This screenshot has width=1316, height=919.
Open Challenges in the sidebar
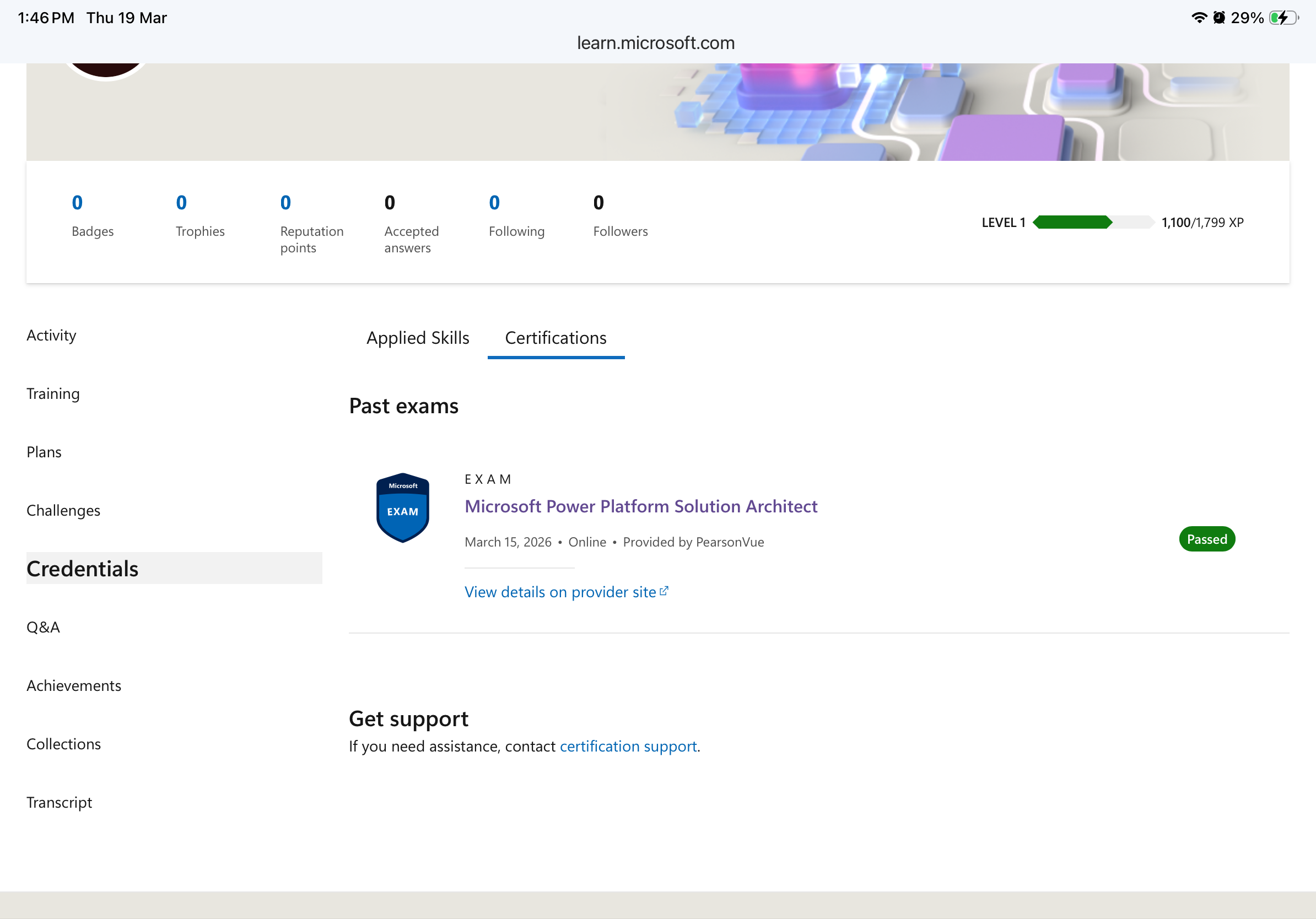(63, 511)
